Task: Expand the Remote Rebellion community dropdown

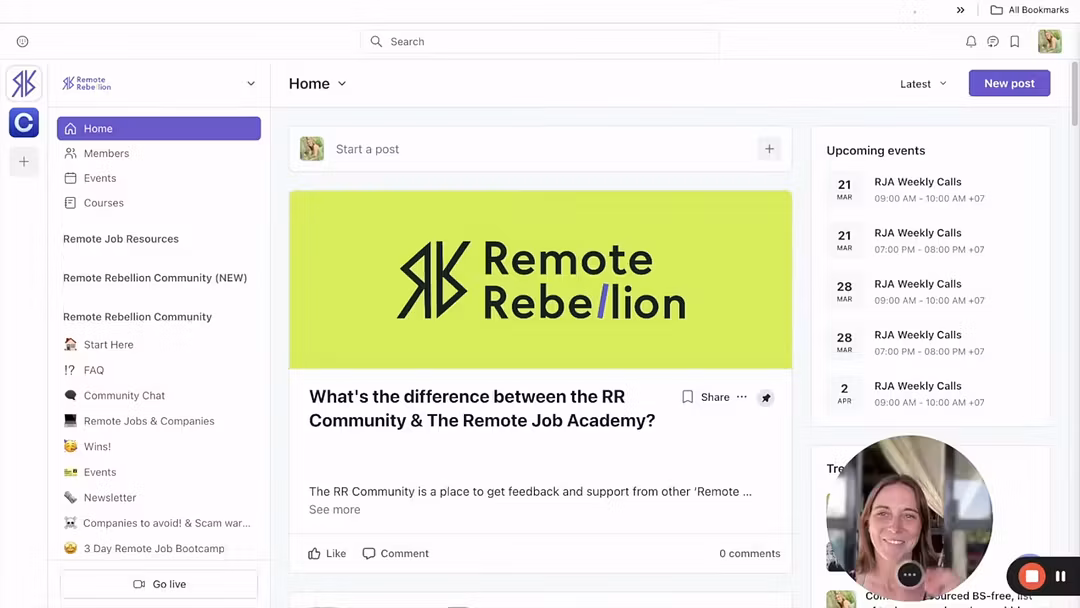Action: pyautogui.click(x=251, y=84)
